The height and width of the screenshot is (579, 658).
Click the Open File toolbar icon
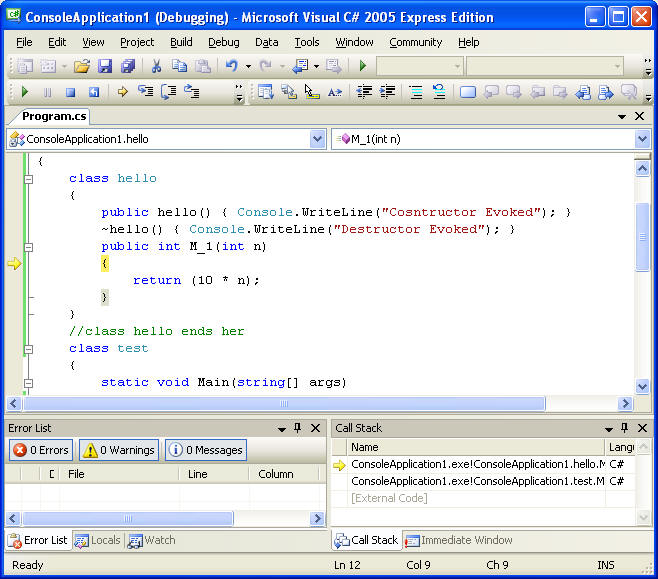[81, 66]
